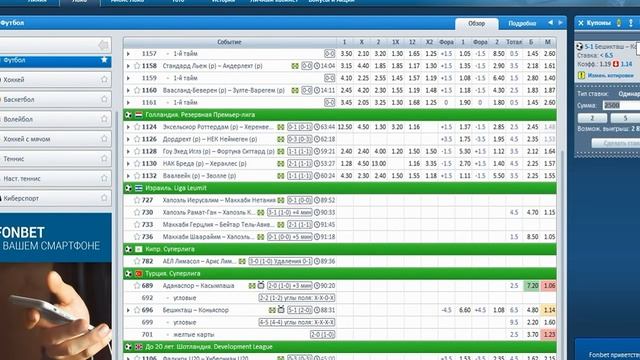Favorite Теннис sport with star icon
Image resolution: width=640 pixels, height=360 pixels.
click(x=104, y=158)
